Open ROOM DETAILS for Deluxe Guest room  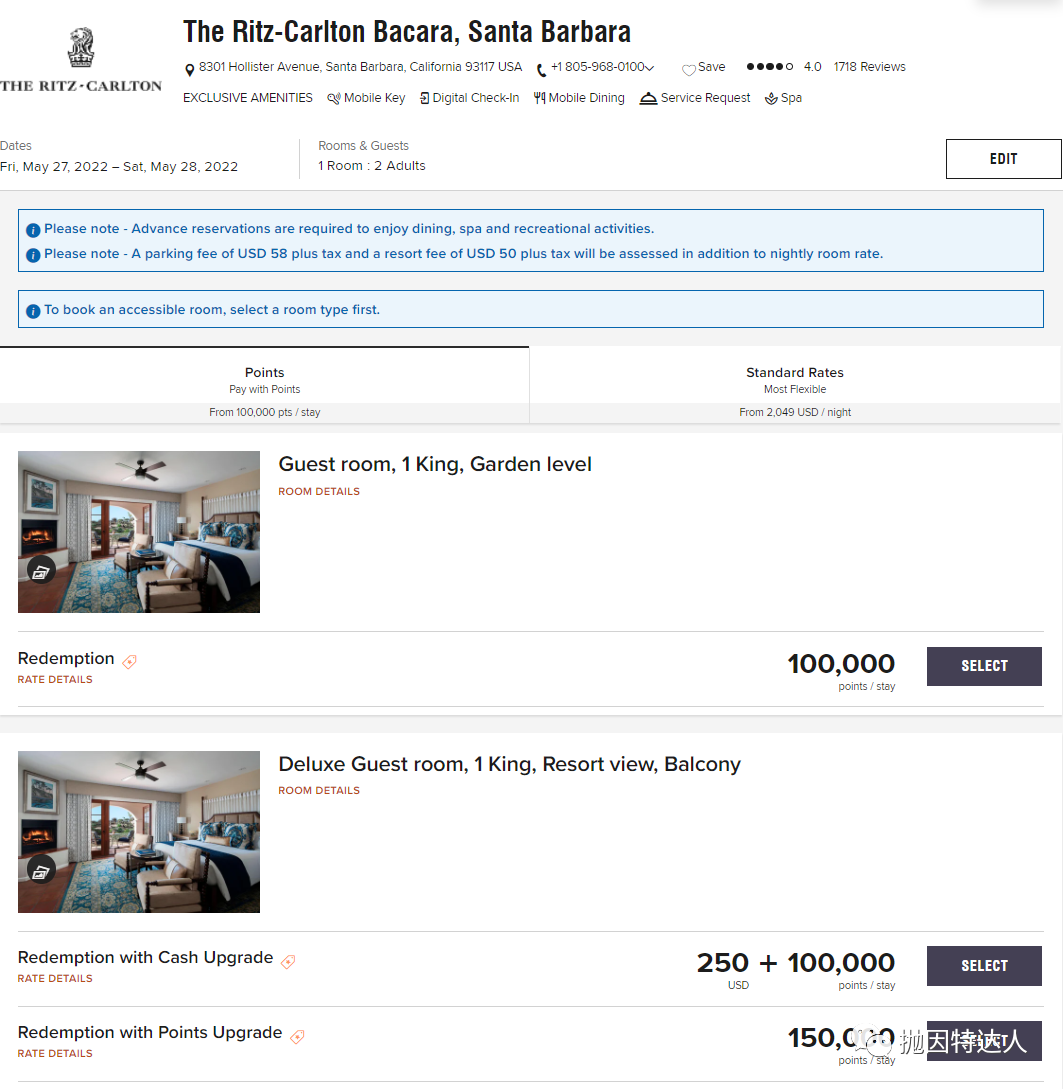click(319, 790)
